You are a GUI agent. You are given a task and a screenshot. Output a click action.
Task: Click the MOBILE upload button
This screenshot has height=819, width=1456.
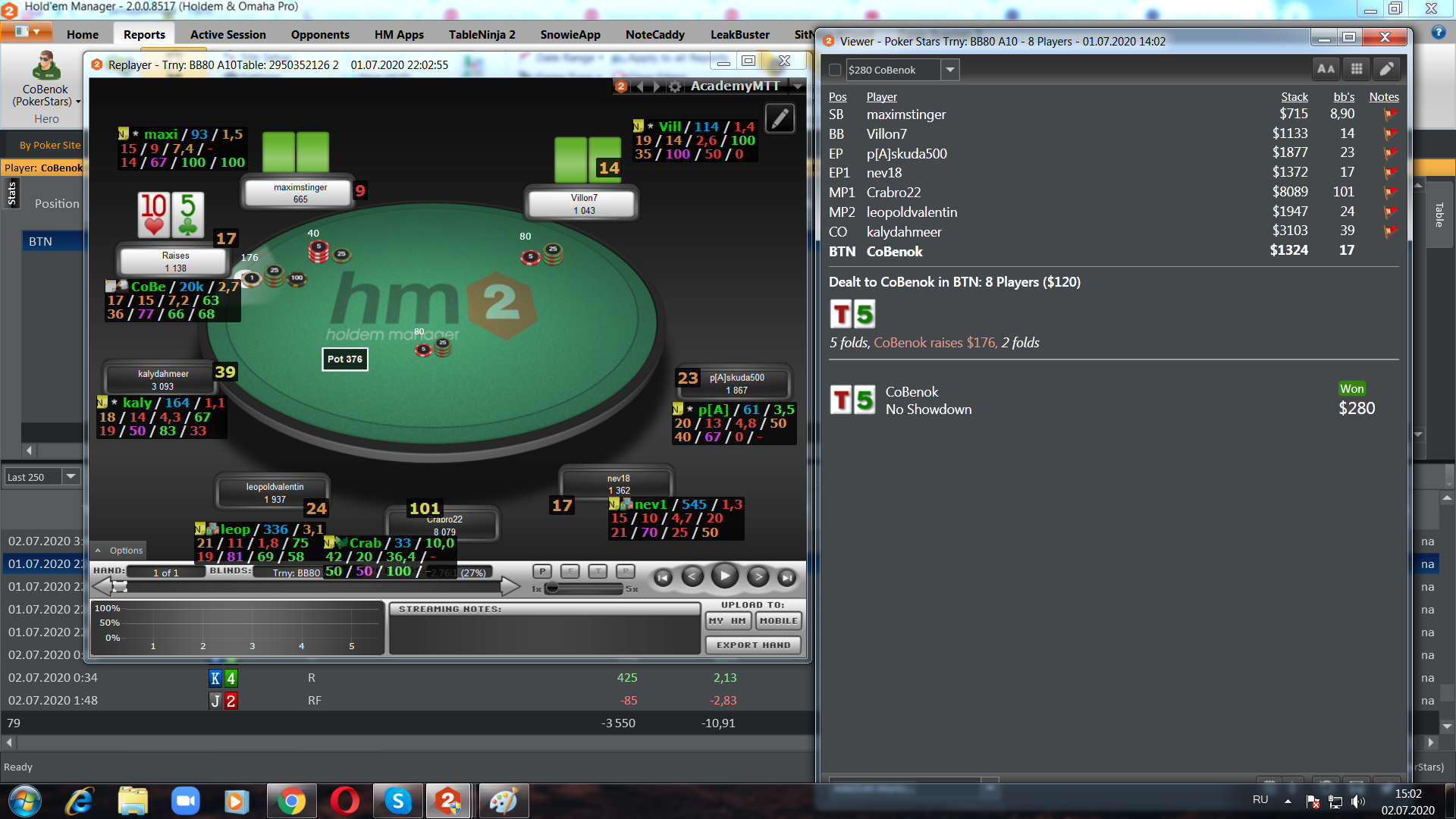click(778, 621)
